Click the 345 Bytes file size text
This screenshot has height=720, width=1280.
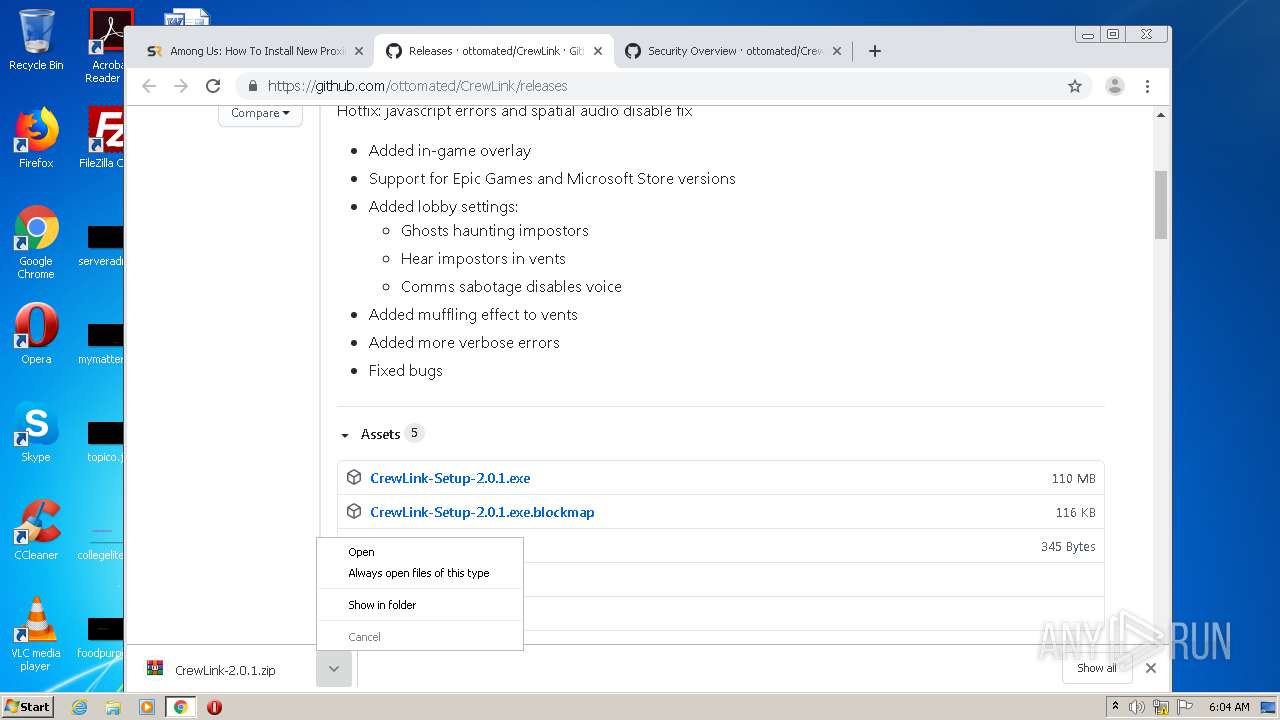tap(1068, 547)
